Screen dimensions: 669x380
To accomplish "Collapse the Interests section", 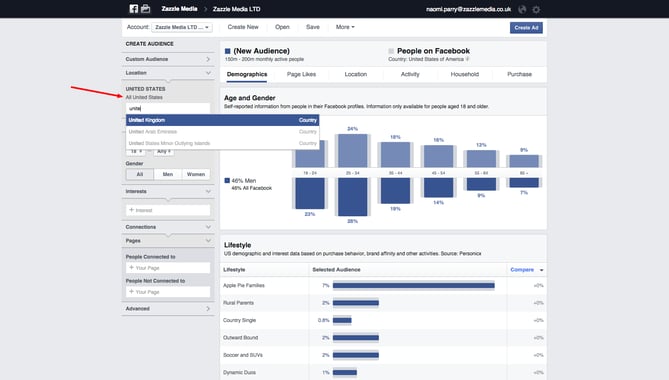I will tap(168, 191).
